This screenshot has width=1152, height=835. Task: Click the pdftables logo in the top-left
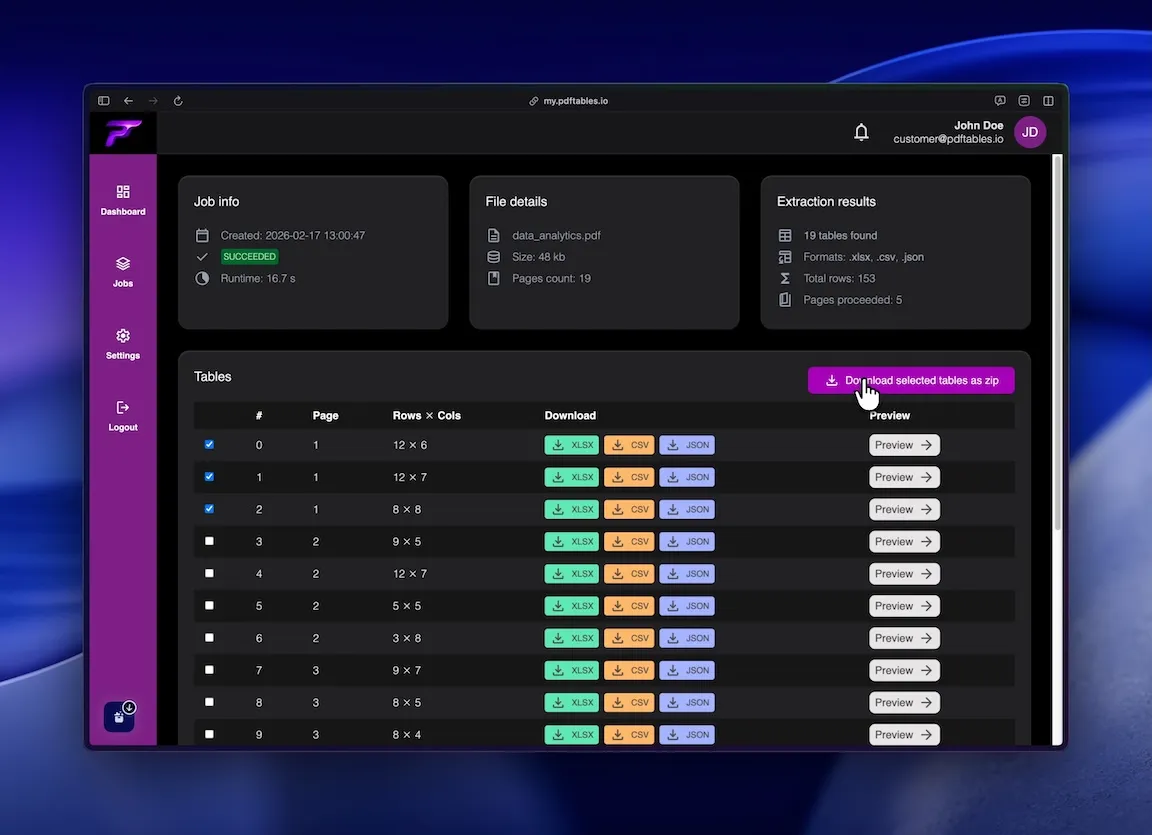pyautogui.click(x=122, y=131)
